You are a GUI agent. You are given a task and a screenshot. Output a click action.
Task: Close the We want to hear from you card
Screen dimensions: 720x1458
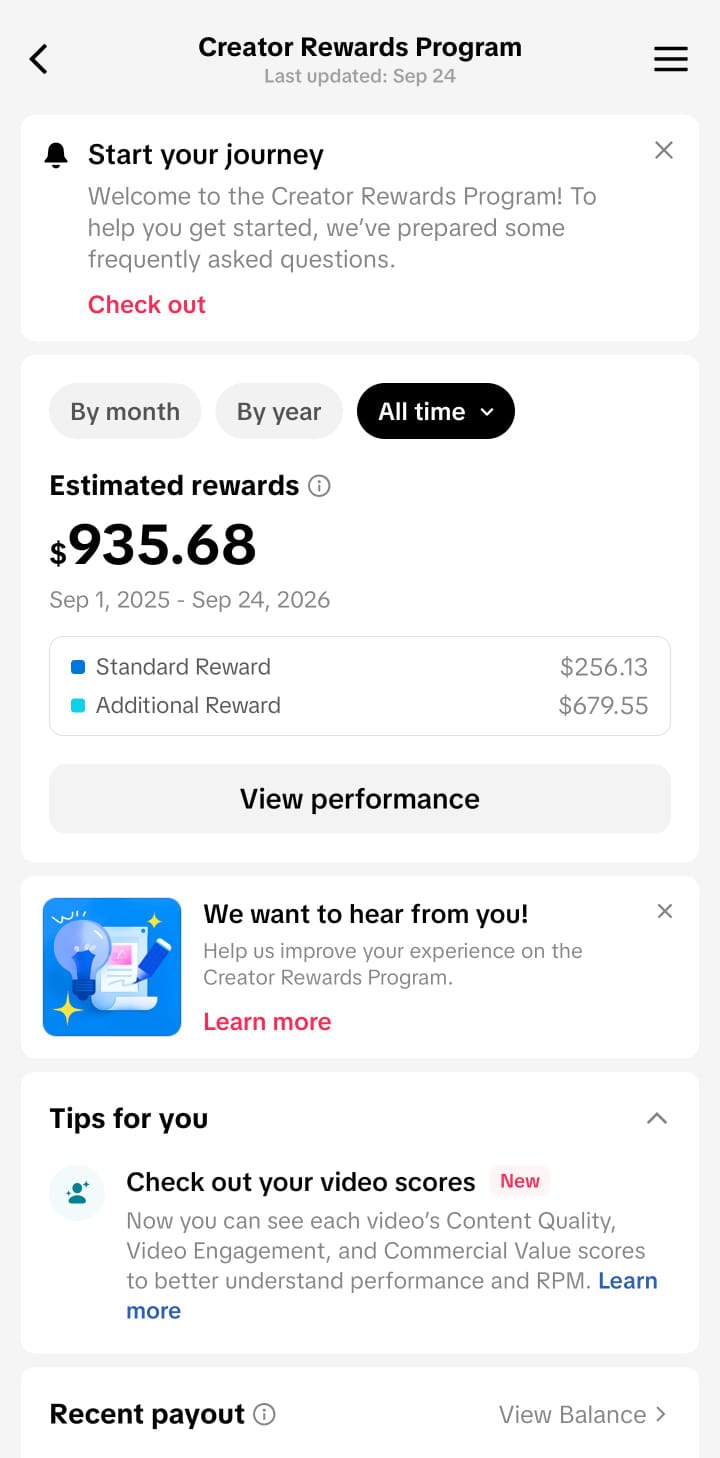[x=665, y=911]
